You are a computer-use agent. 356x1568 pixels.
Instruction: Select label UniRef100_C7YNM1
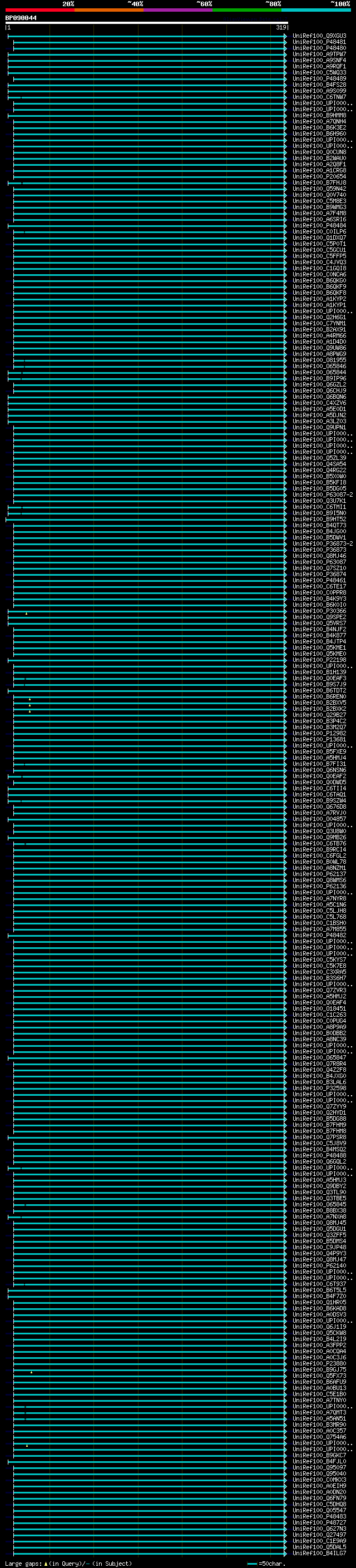pos(319,323)
